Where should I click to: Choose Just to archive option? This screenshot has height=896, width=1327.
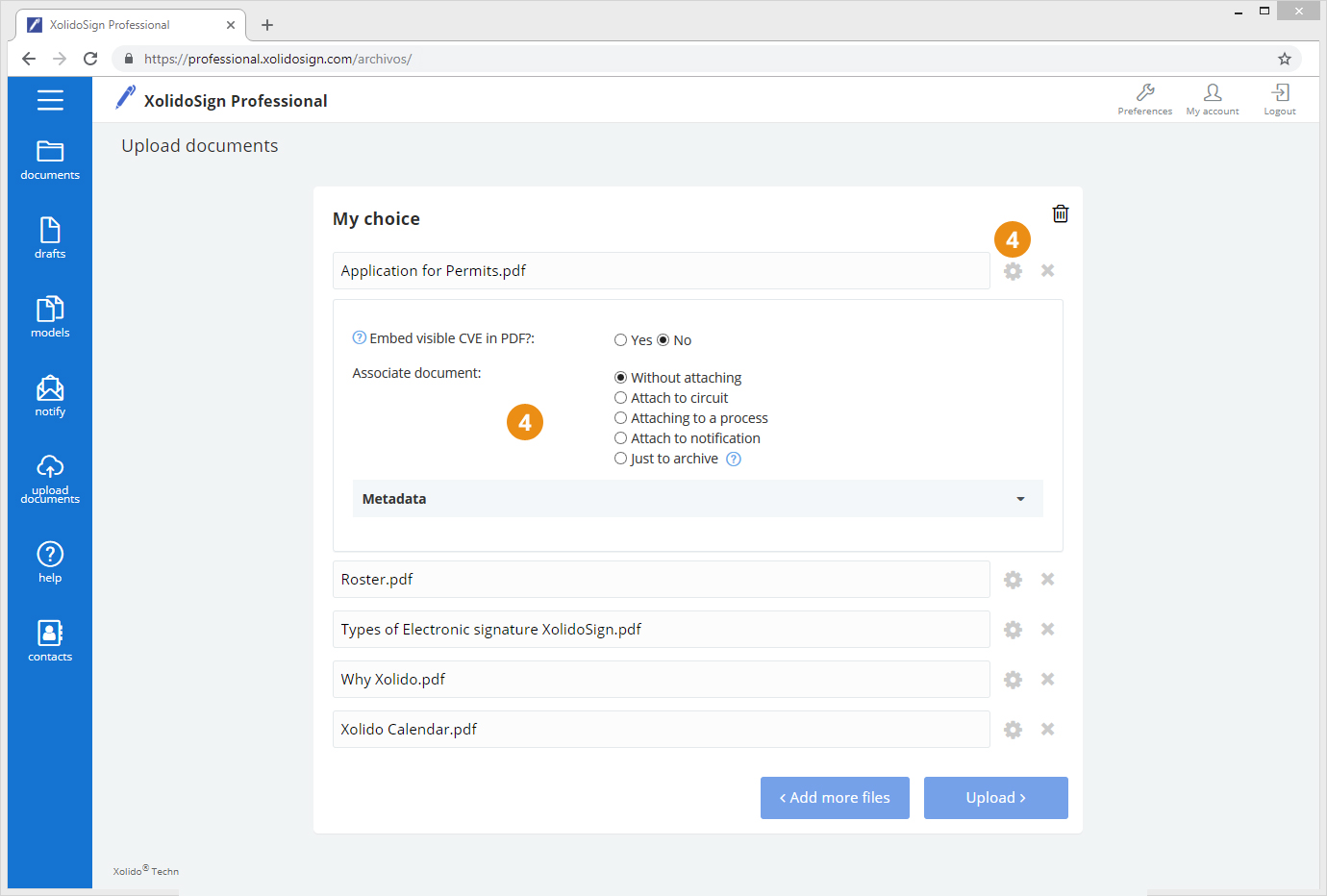pos(620,459)
